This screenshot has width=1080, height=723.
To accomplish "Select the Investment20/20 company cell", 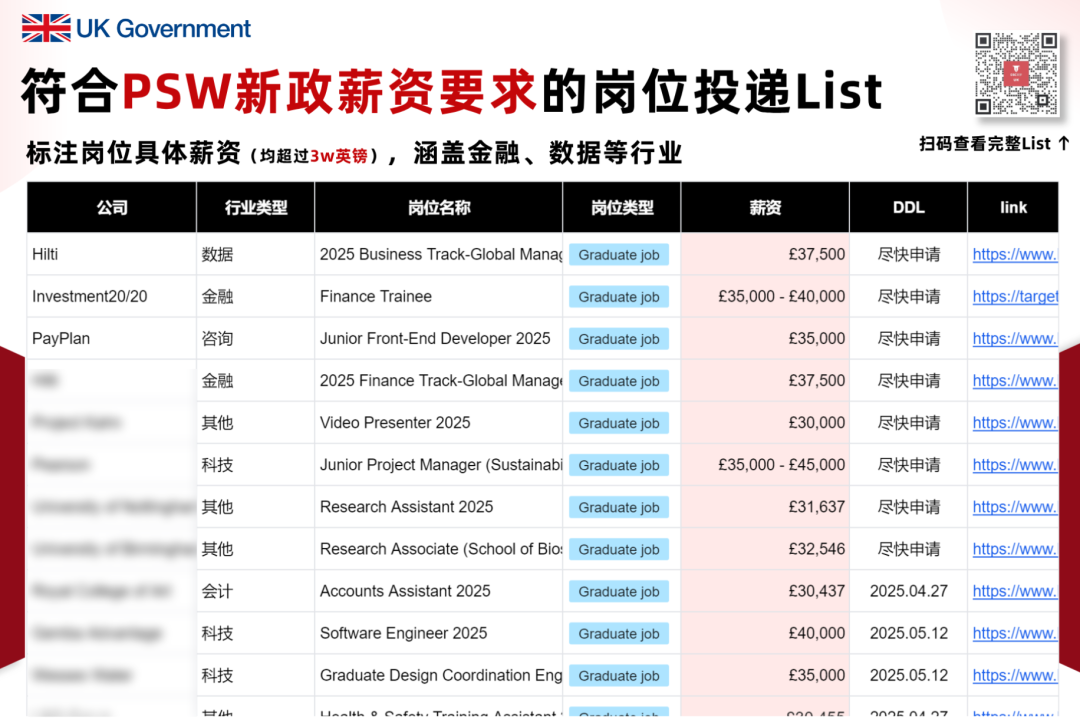I will [112, 296].
